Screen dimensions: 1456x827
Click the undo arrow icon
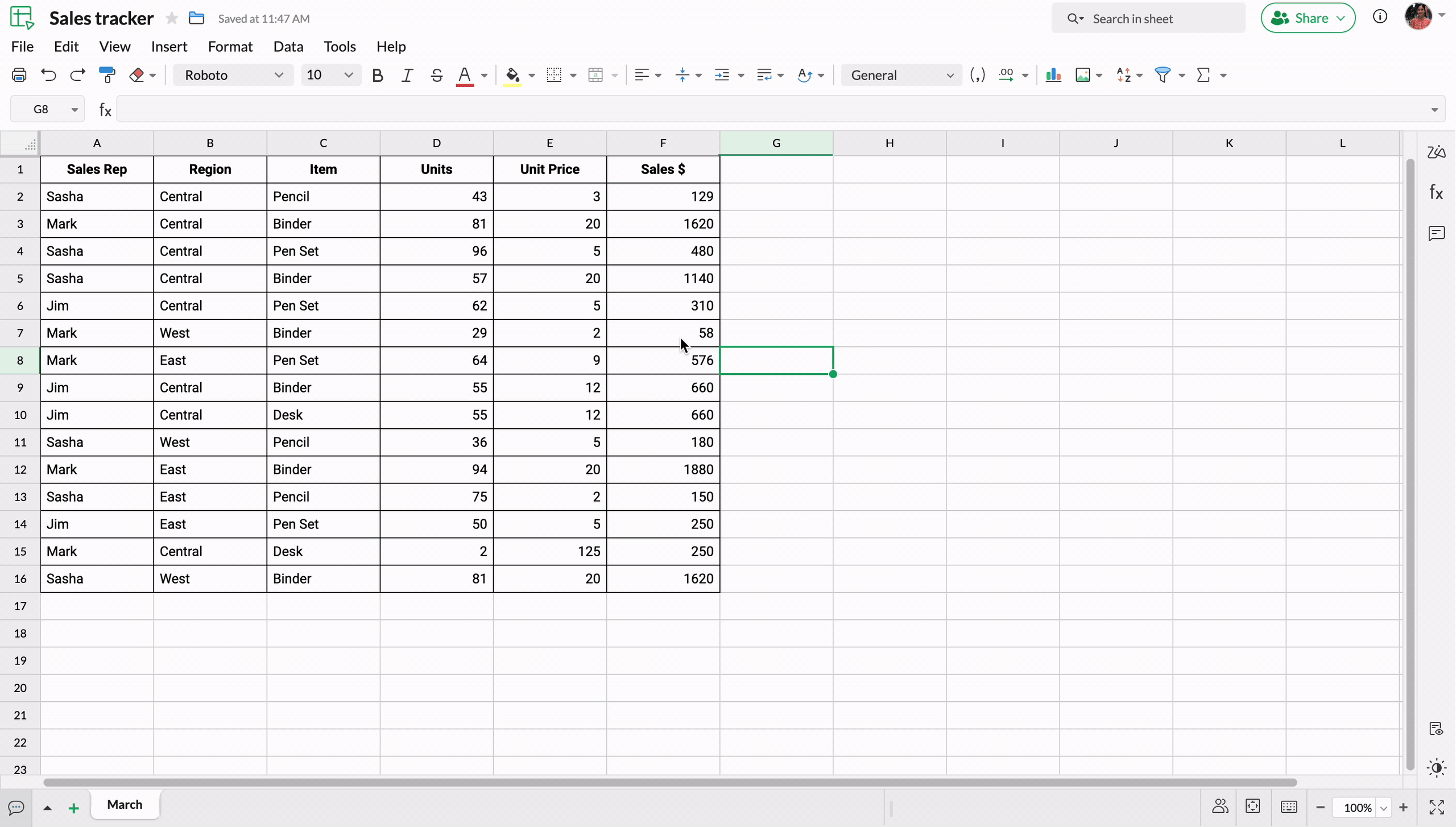tap(49, 75)
